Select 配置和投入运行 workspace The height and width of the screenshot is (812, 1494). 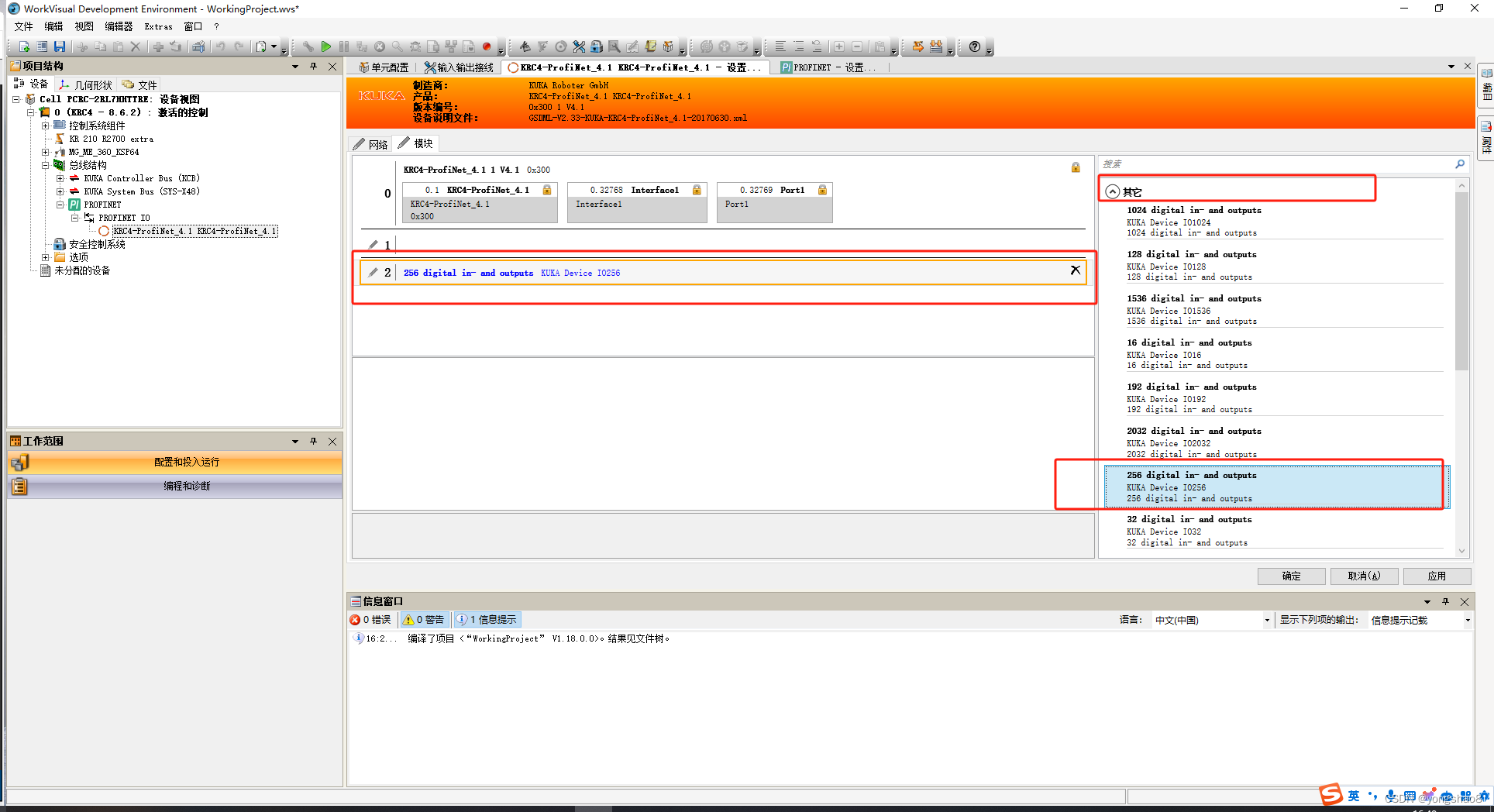click(x=175, y=462)
